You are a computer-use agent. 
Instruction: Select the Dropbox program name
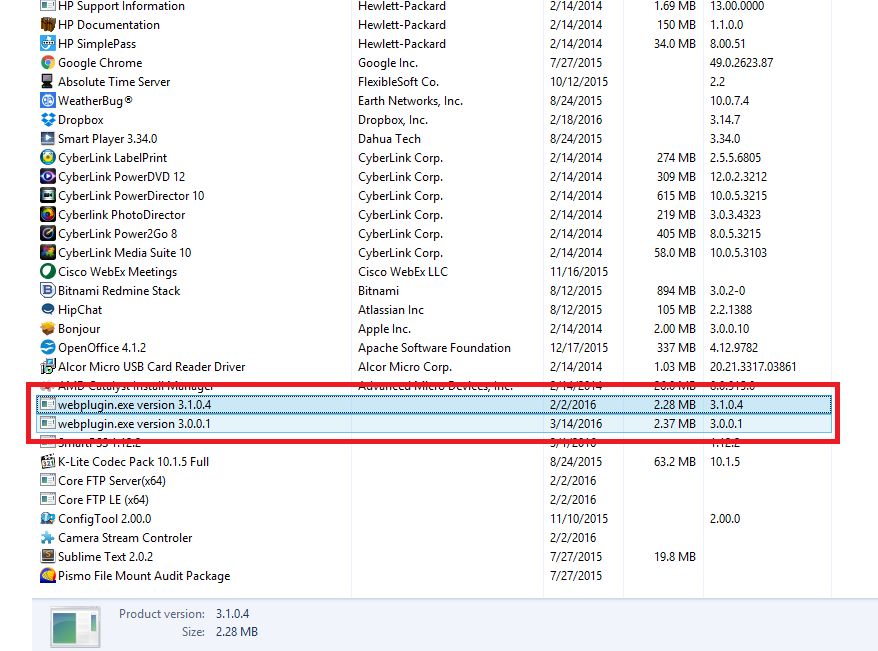tap(81, 120)
